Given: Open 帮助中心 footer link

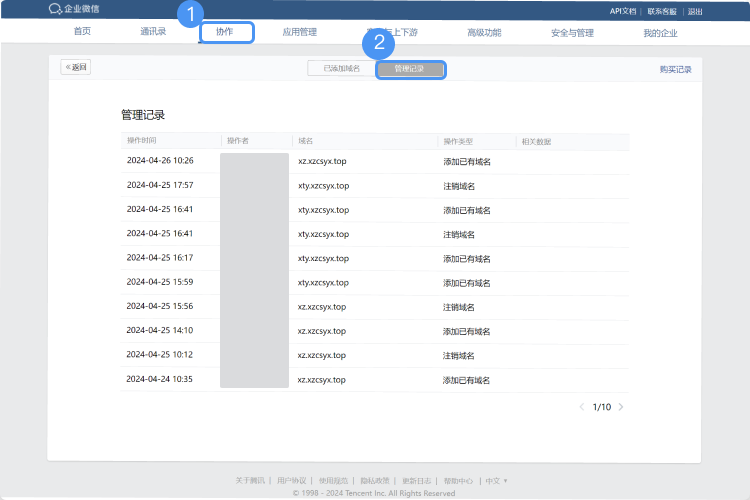Looking at the screenshot, I should (458, 481).
